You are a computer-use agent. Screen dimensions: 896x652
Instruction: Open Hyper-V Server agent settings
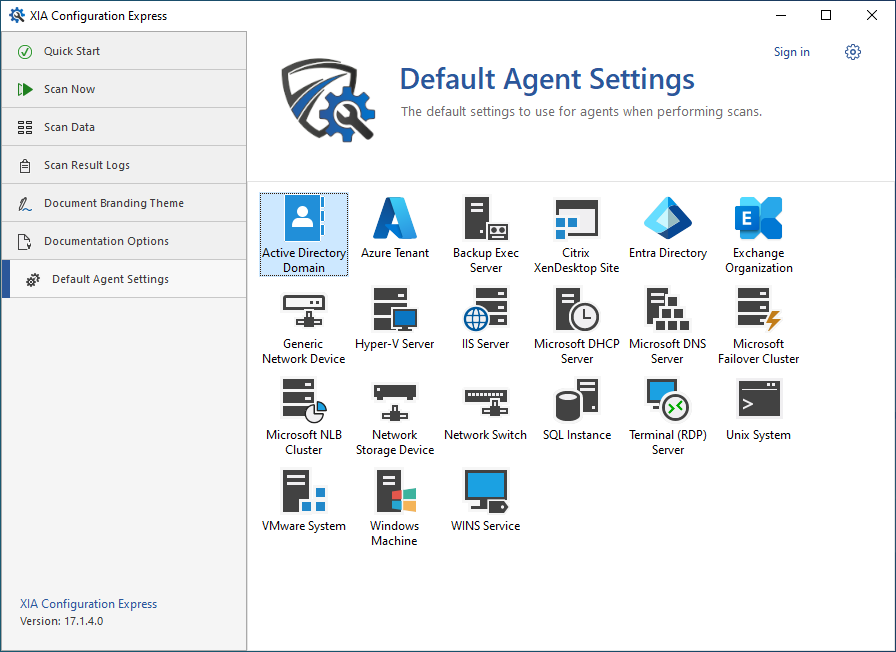395,310
